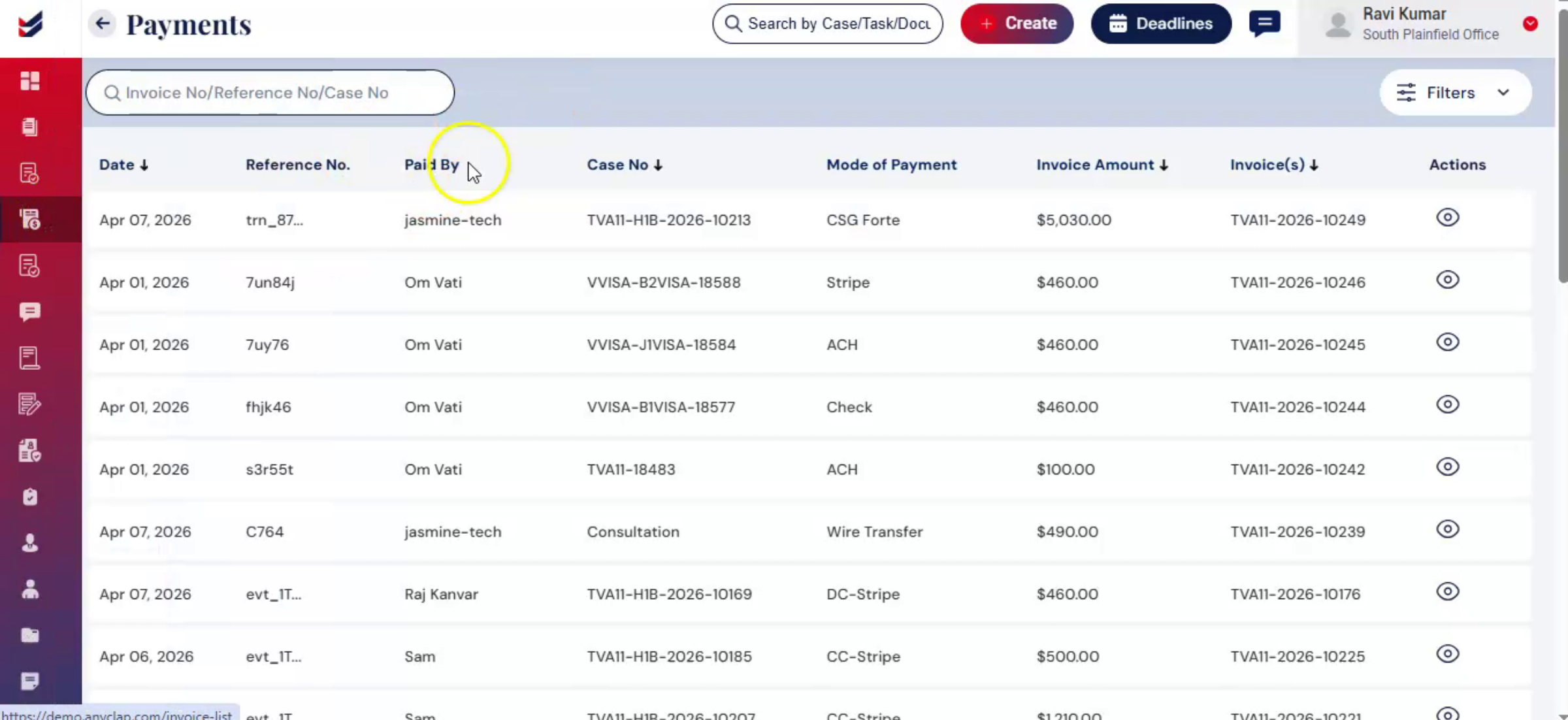Open the documents icon below dashboard in sidebar
The image size is (1568, 720).
pyautogui.click(x=30, y=127)
